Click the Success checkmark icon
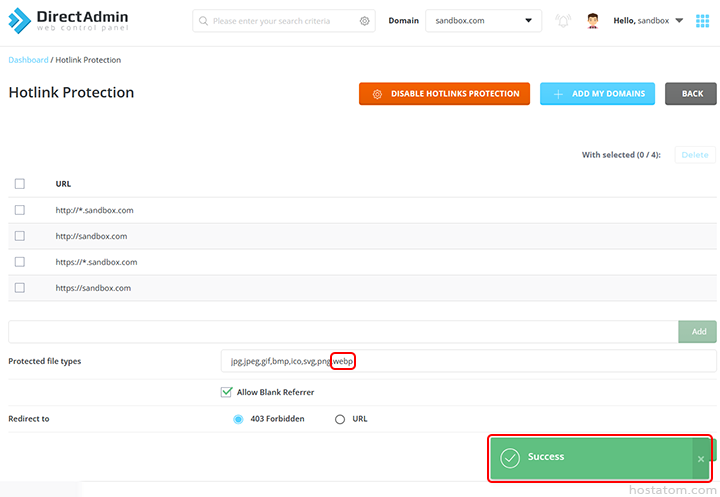720x497 pixels. [510, 457]
